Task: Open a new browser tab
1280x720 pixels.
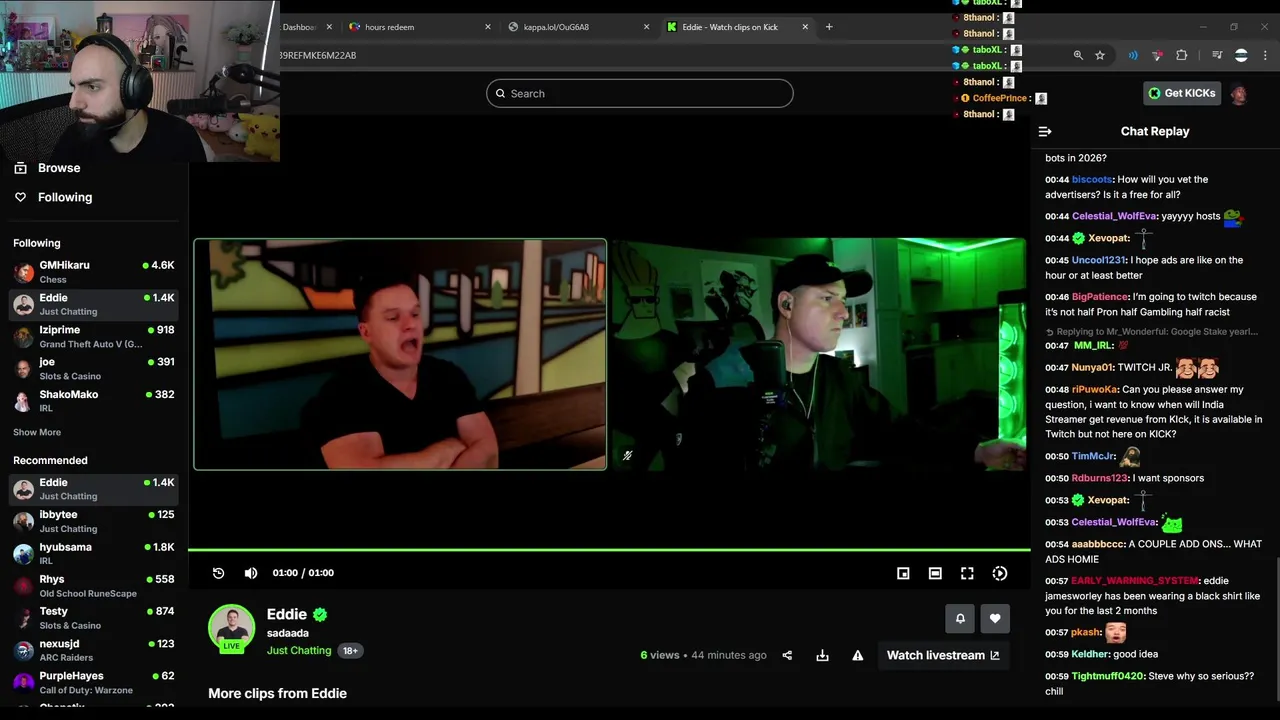Action: [829, 27]
